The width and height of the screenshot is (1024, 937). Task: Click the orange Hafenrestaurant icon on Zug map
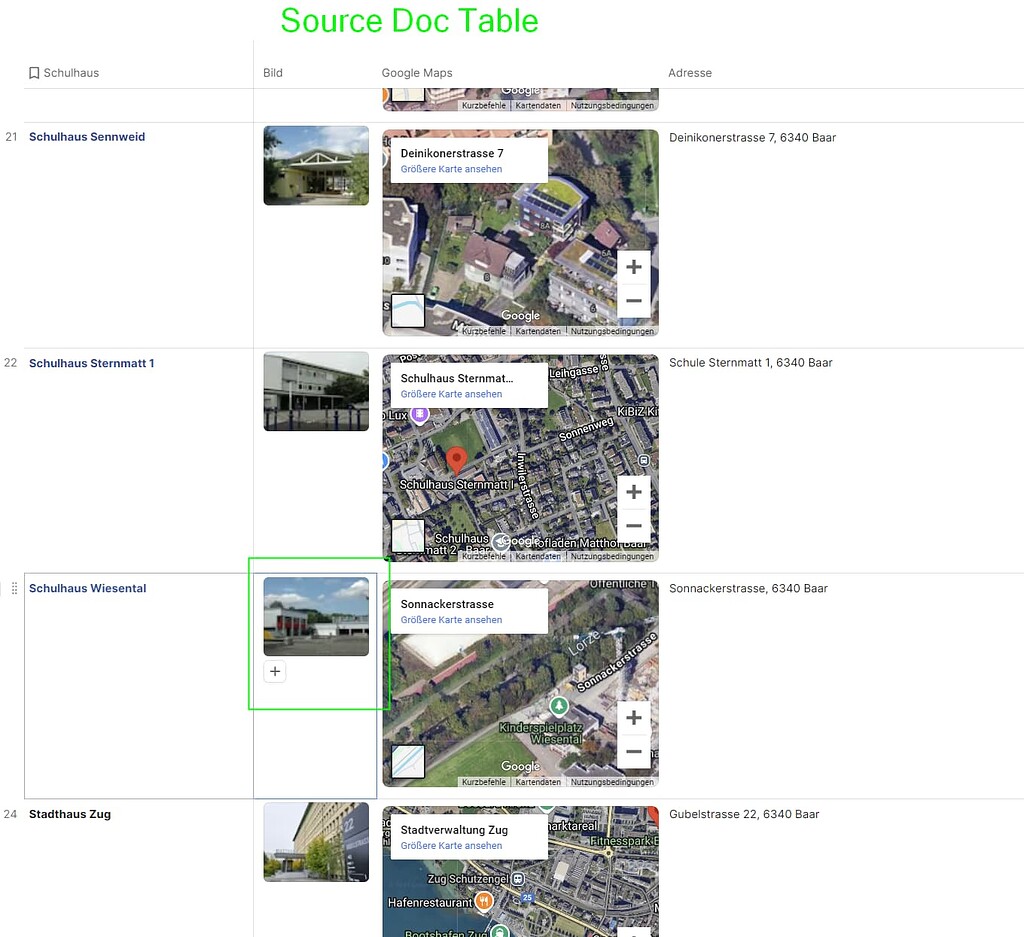pyautogui.click(x=482, y=901)
